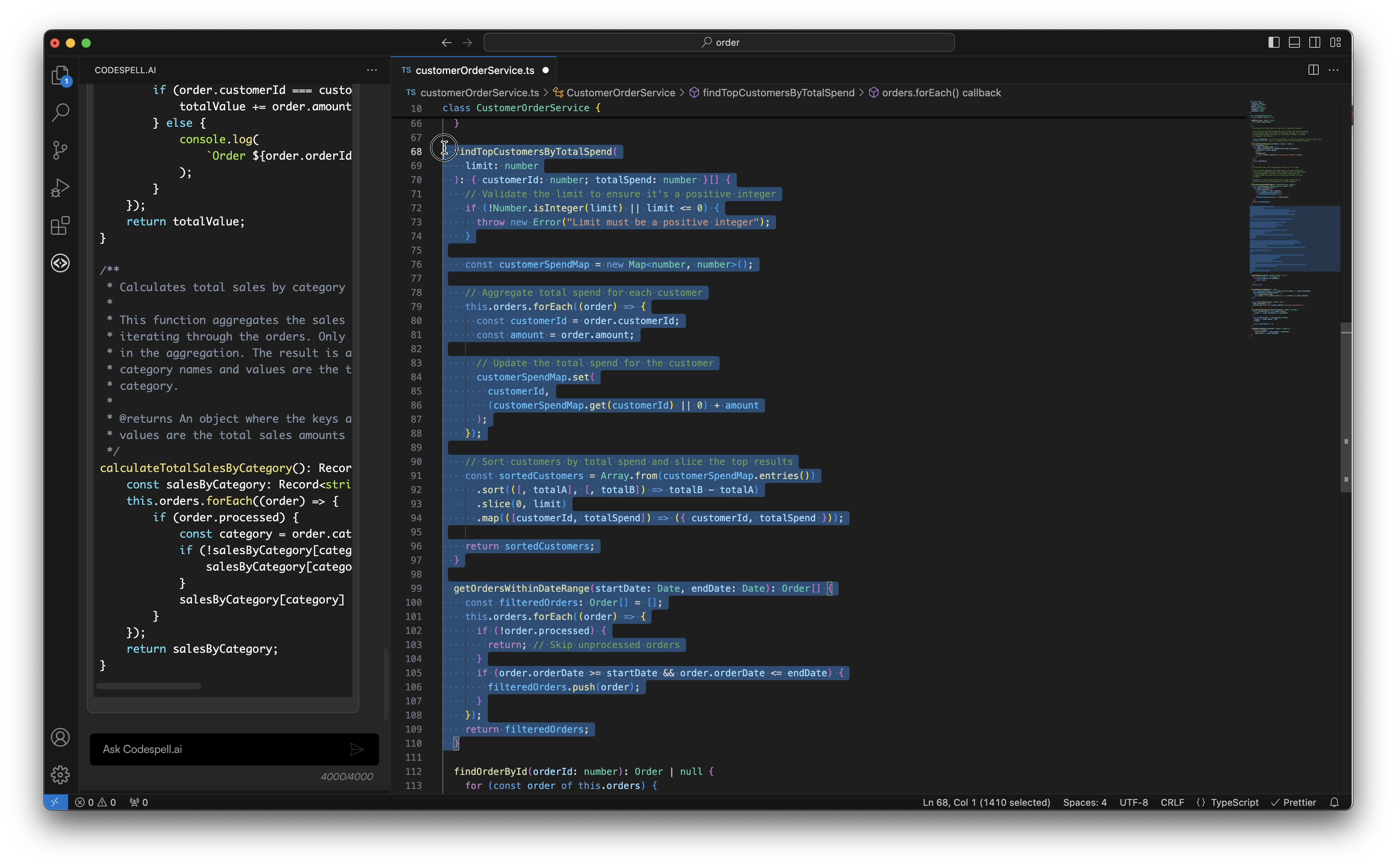Image resolution: width=1397 pixels, height=868 pixels.
Task: Select the Codespell.ai activity bar icon
Action: click(60, 263)
